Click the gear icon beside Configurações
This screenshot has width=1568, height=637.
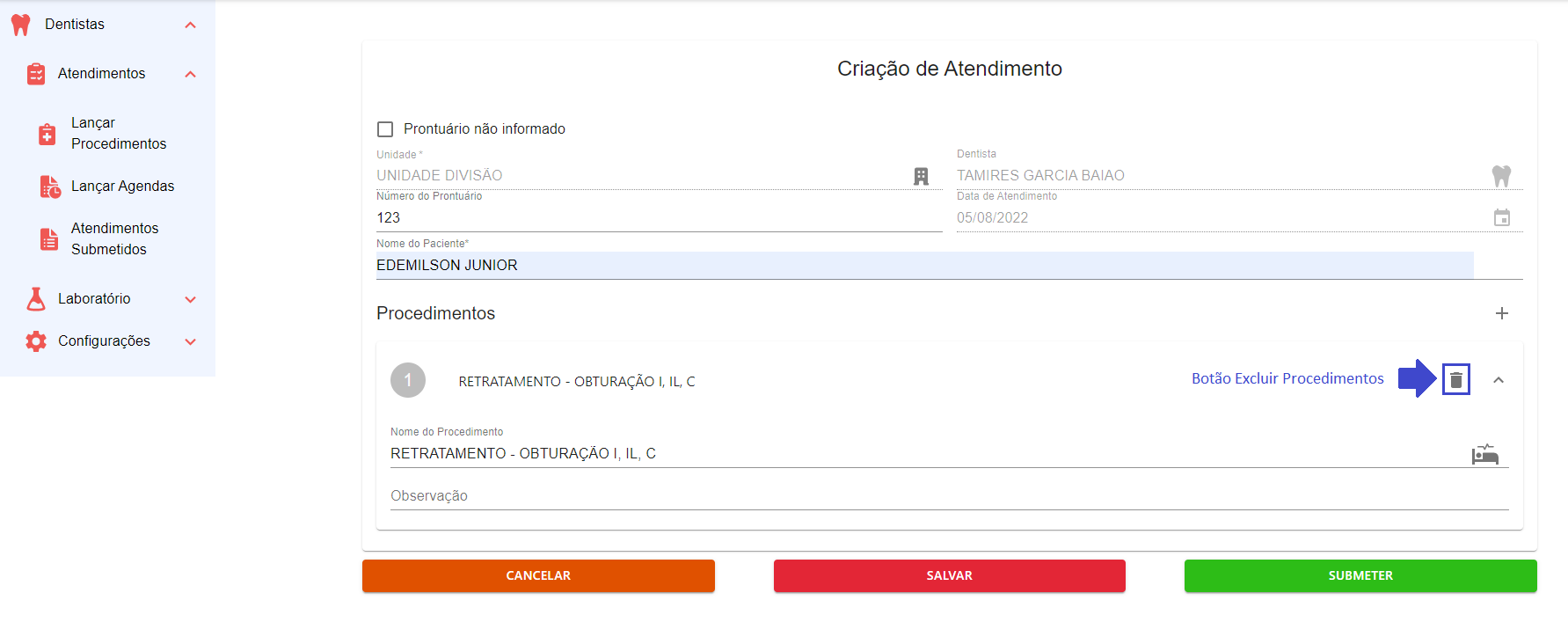click(x=36, y=341)
